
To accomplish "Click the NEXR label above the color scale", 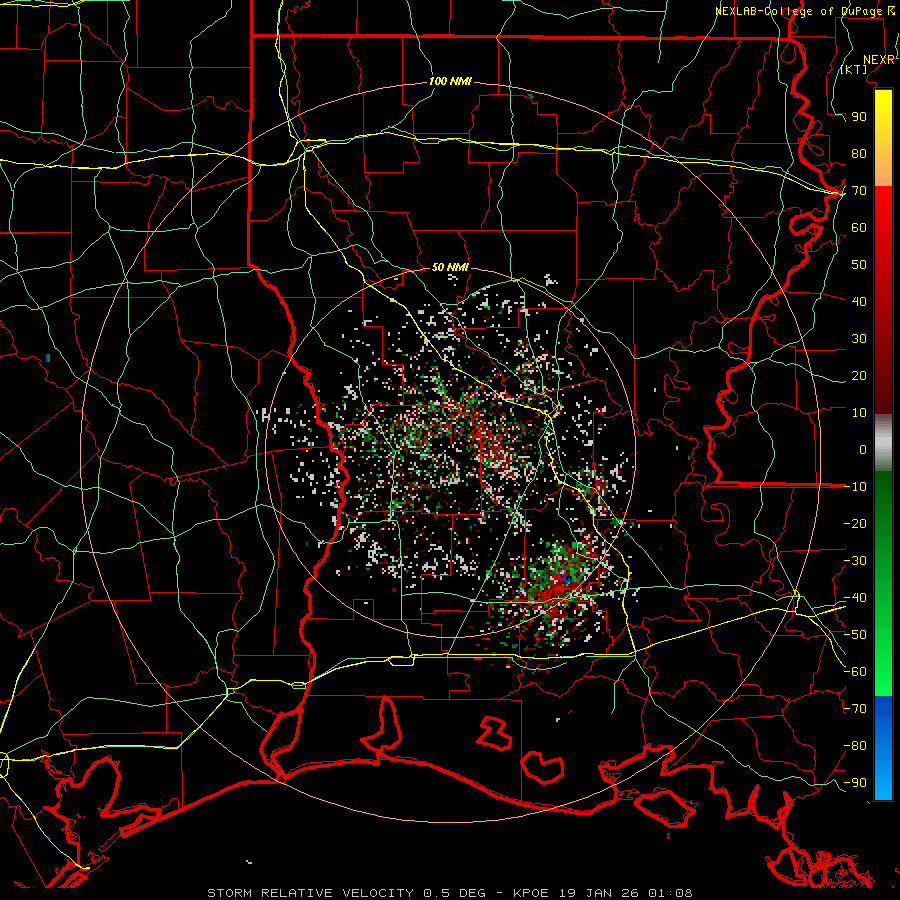I will pyautogui.click(x=878, y=60).
